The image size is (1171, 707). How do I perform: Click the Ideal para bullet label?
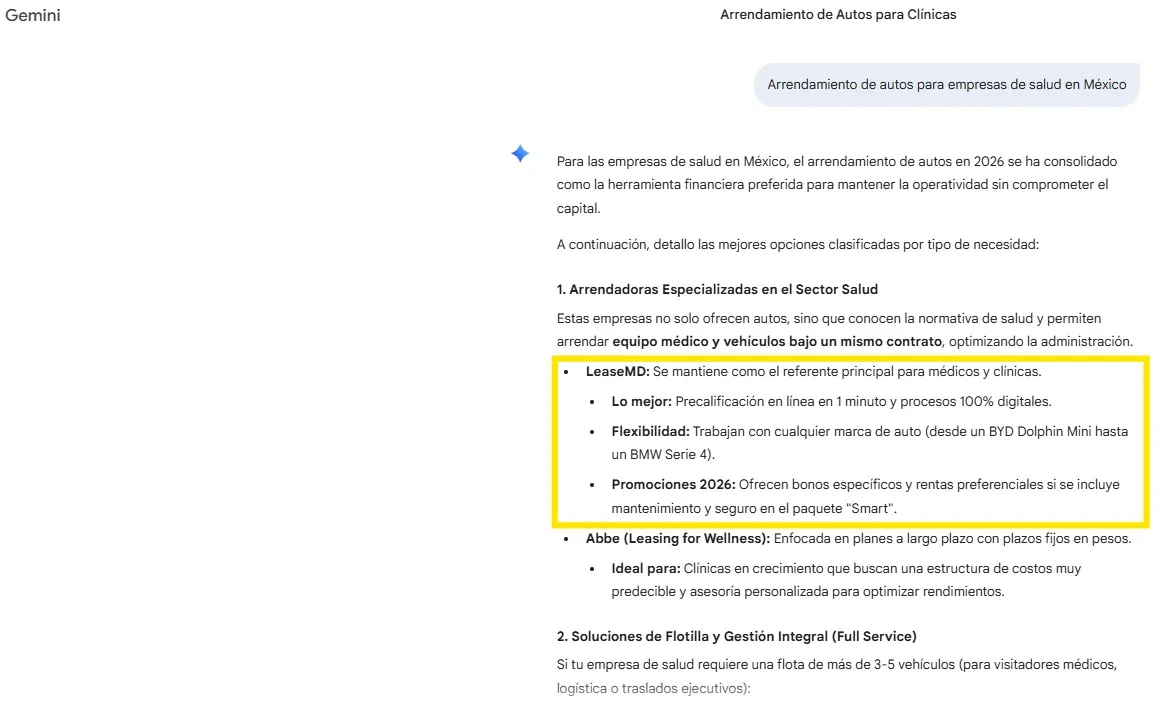[646, 569]
